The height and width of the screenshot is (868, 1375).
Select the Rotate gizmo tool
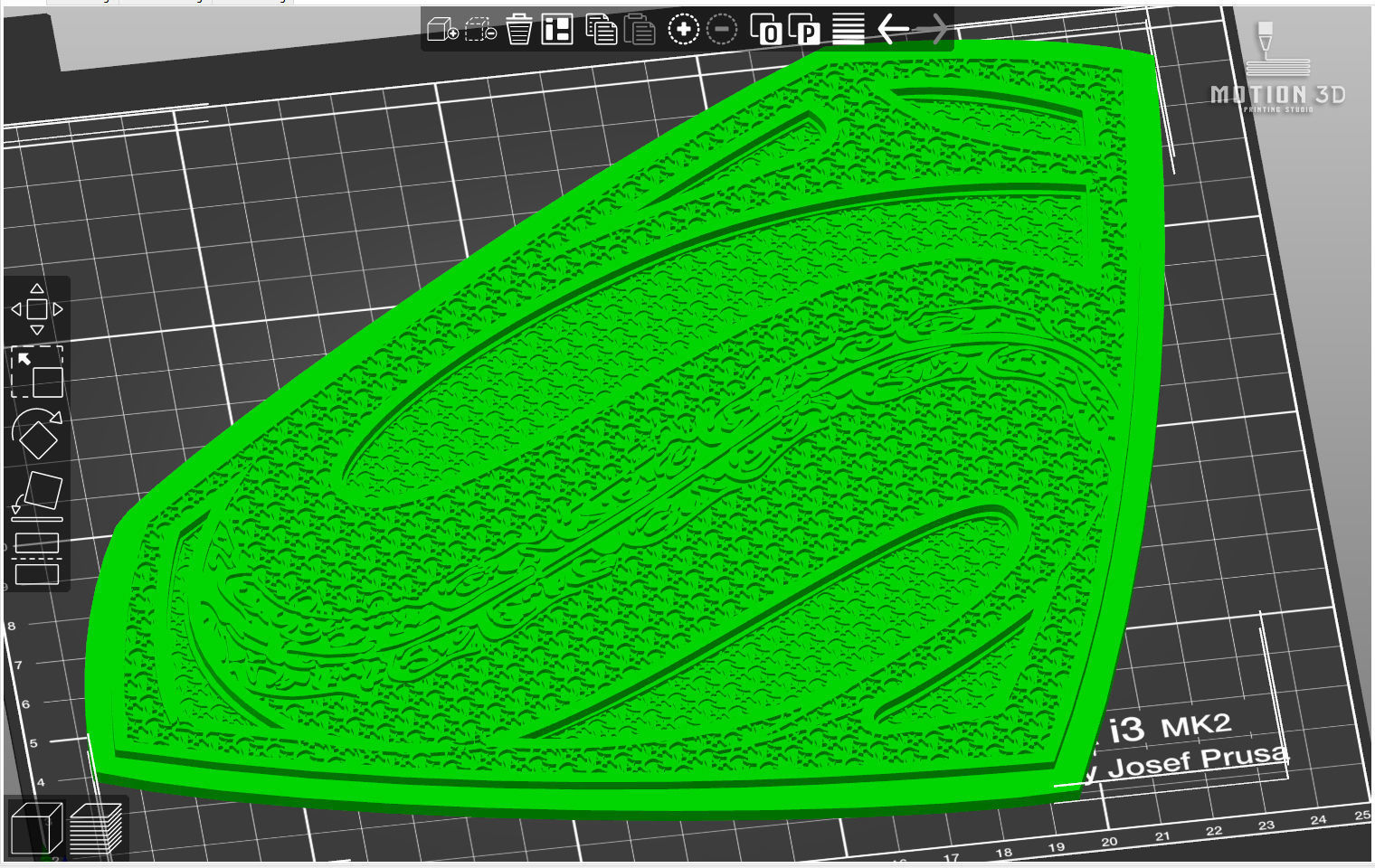click(x=37, y=434)
